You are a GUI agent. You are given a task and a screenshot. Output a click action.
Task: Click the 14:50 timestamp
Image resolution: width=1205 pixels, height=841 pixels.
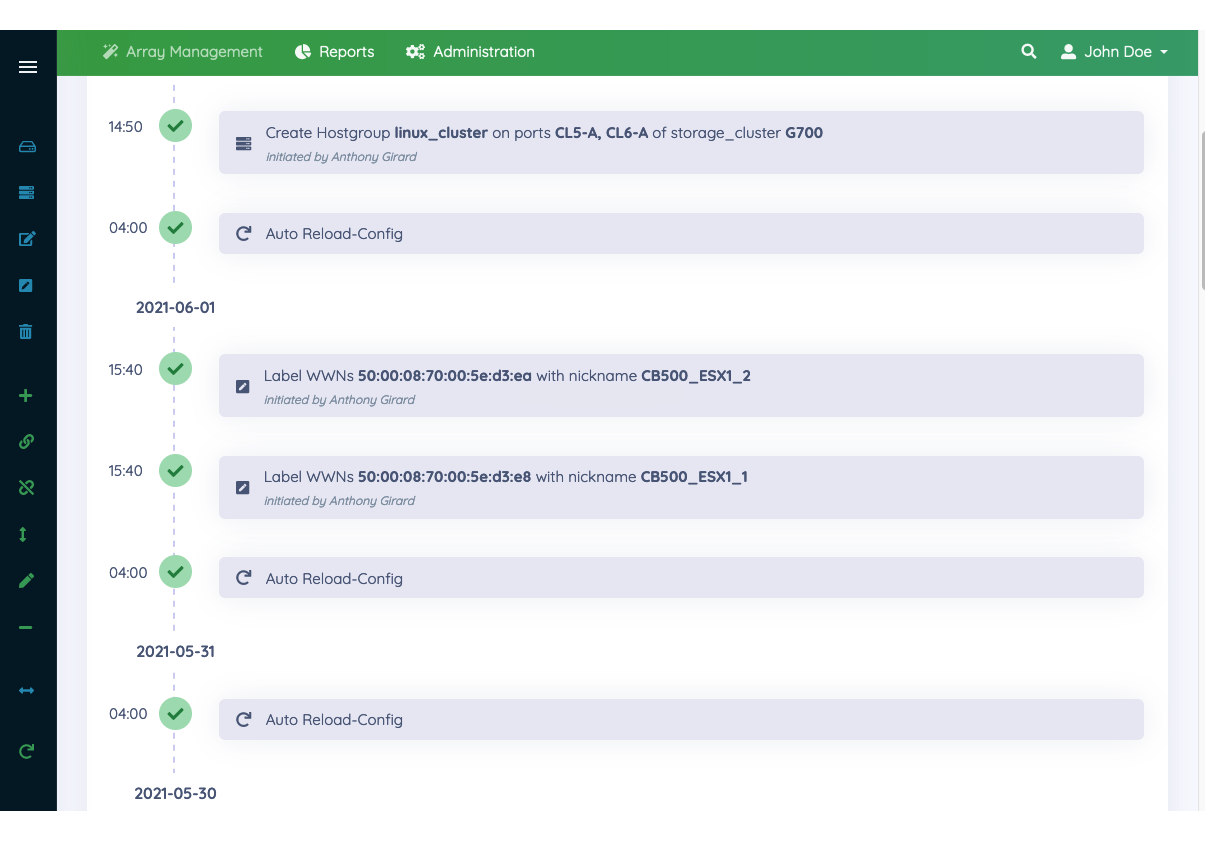click(126, 127)
